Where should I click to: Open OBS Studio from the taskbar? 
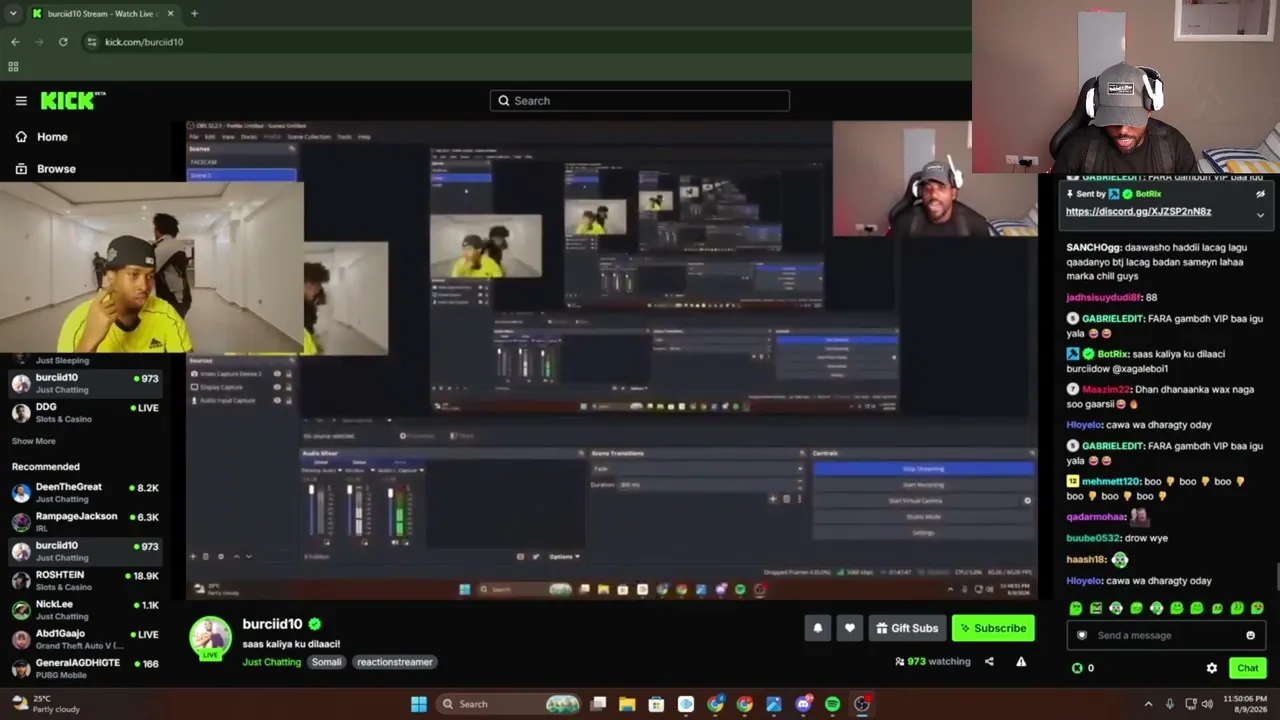(861, 704)
